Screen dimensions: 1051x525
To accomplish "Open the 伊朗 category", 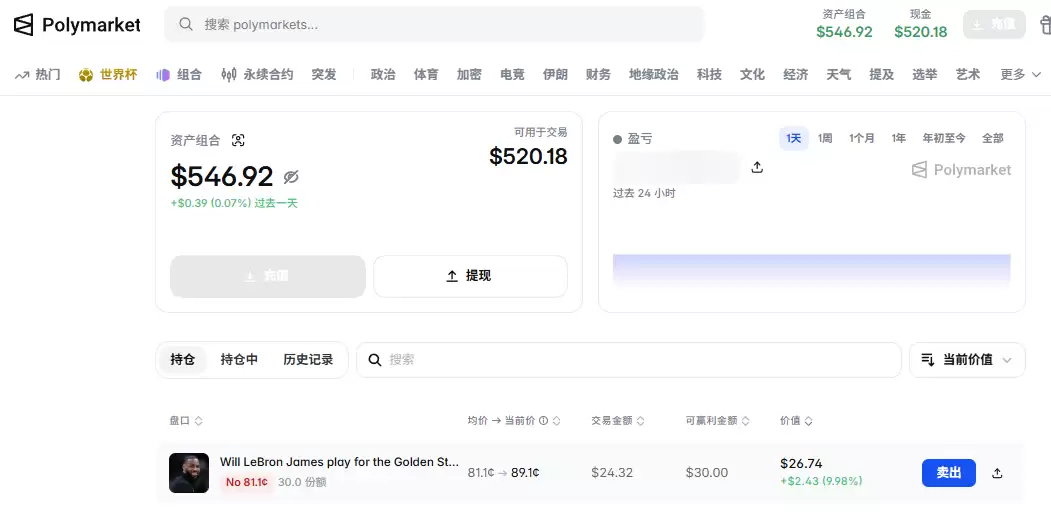I will pyautogui.click(x=555, y=74).
